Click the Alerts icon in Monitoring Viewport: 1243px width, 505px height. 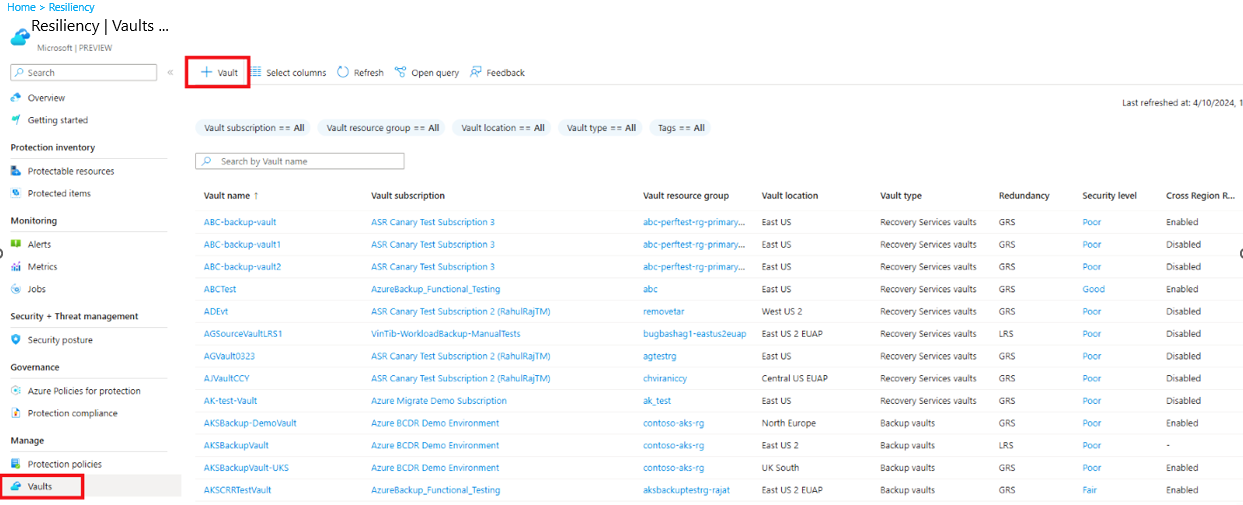16,244
